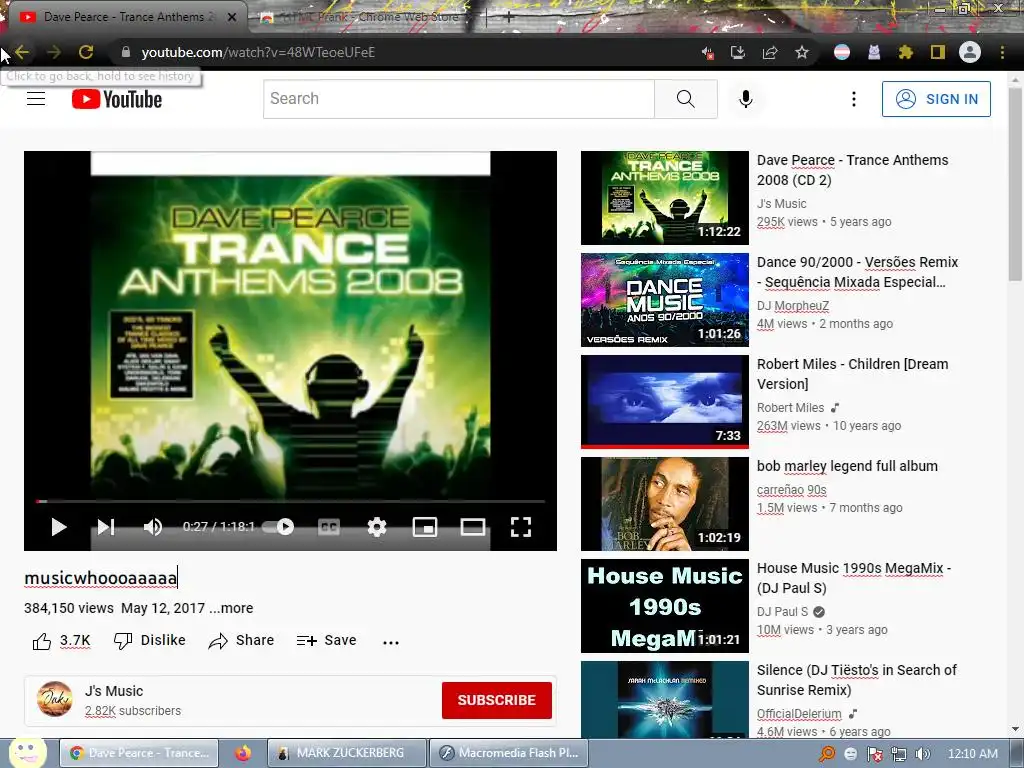Click the browser forward arrow
The width and height of the screenshot is (1024, 768).
(54, 52)
